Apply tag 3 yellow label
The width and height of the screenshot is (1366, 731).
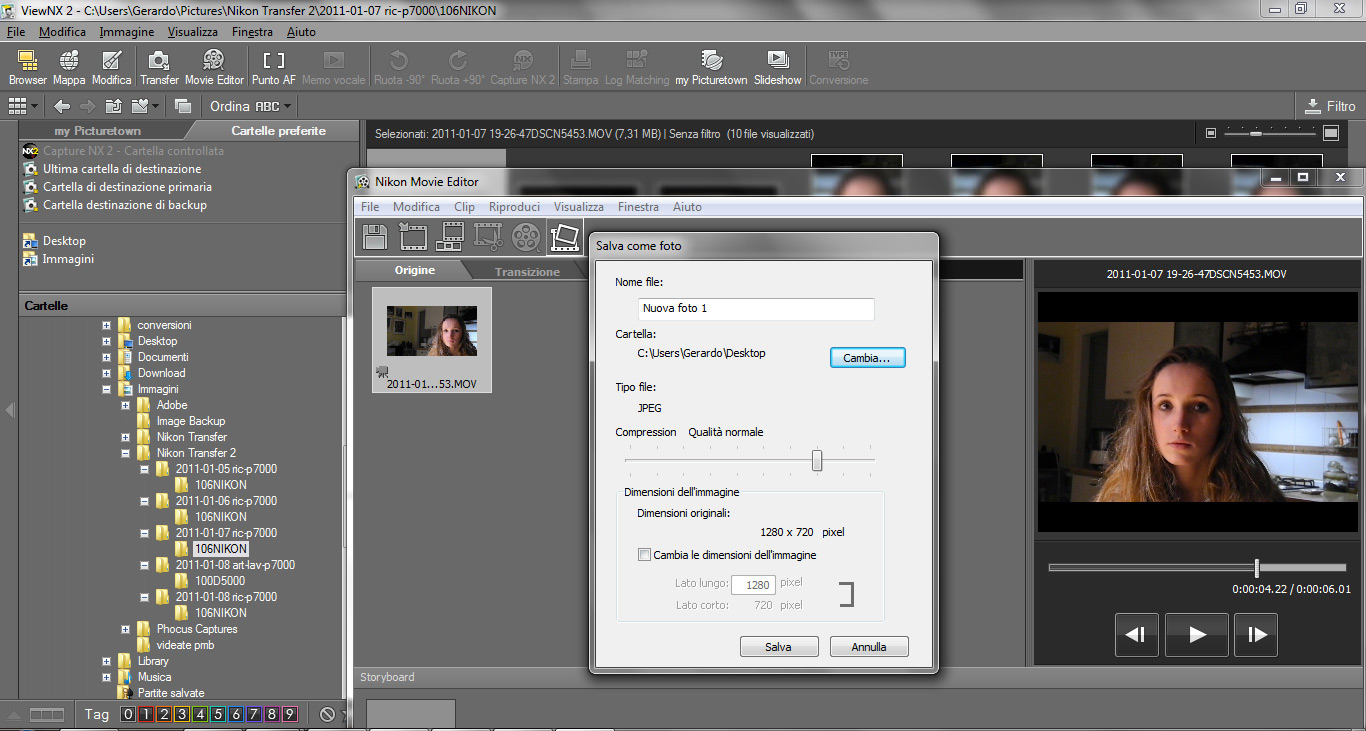181,714
